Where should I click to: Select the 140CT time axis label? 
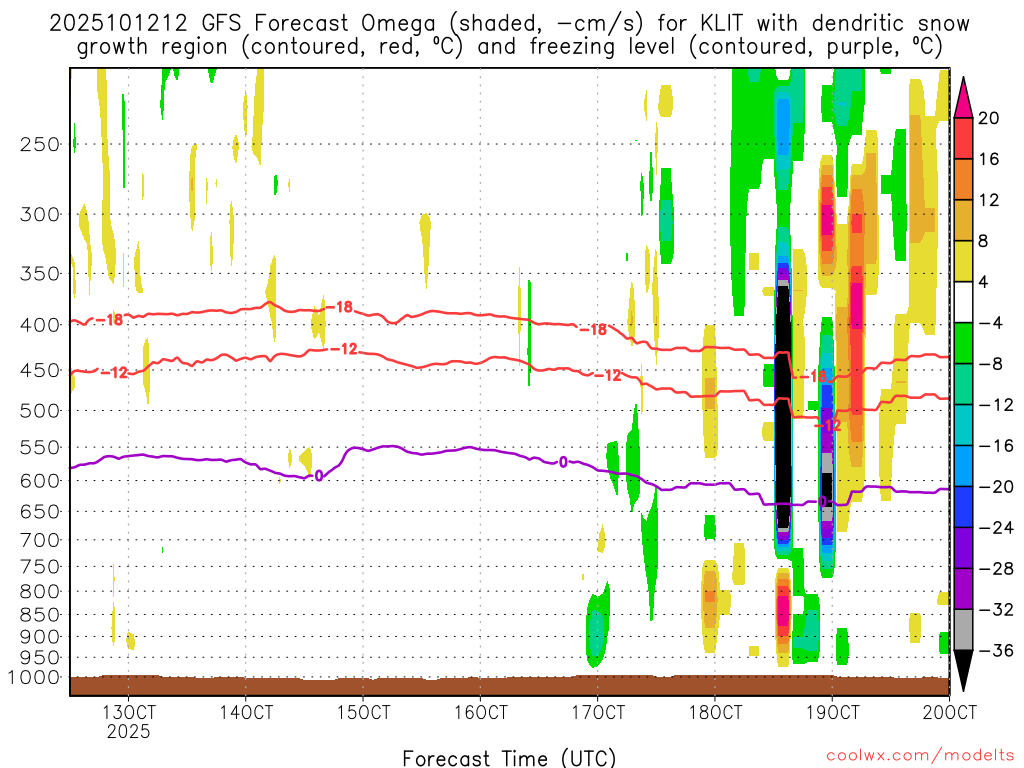[246, 712]
